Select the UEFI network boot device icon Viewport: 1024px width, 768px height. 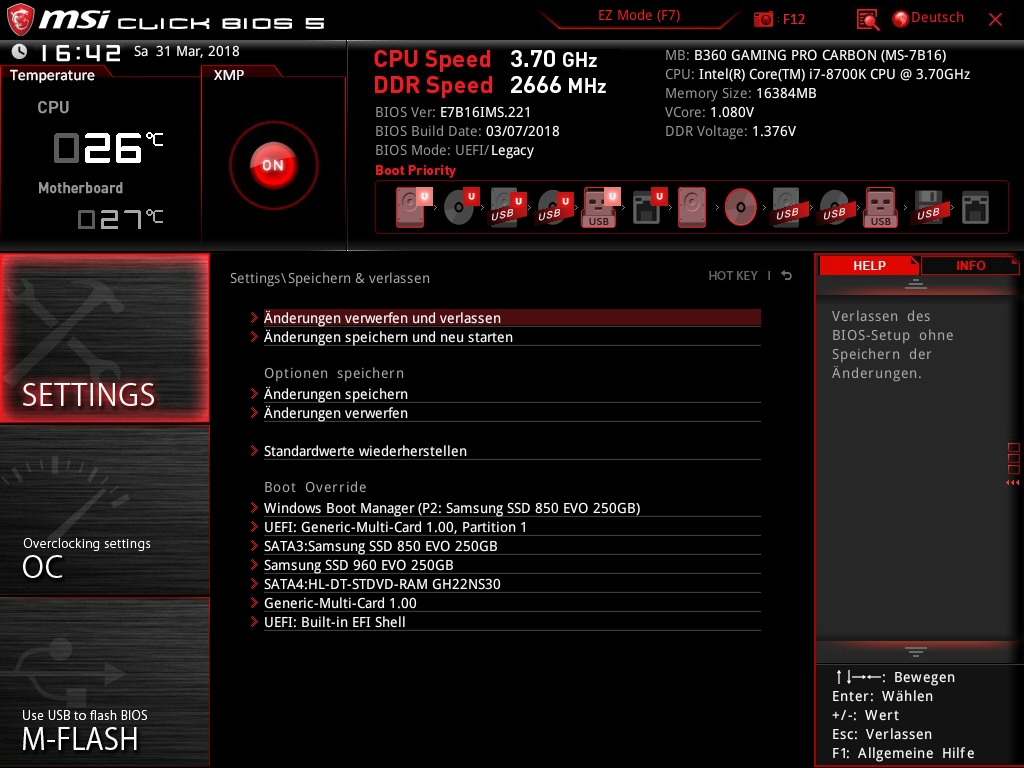[x=649, y=207]
